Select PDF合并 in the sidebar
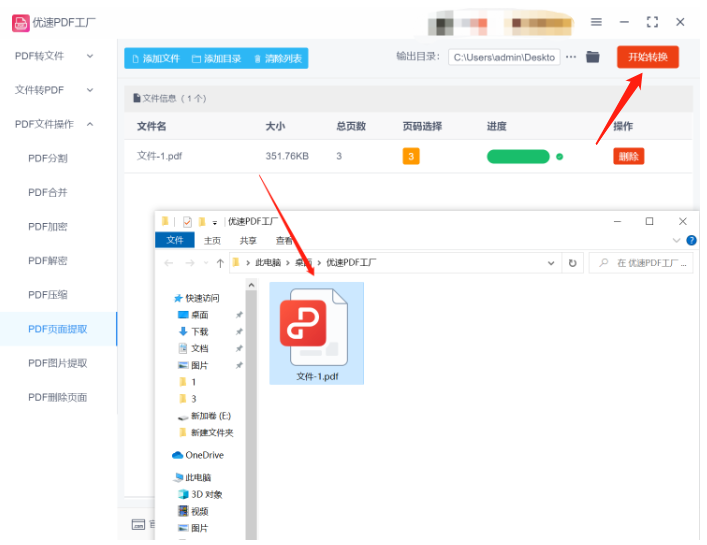This screenshot has height=545, width=707. [x=48, y=192]
